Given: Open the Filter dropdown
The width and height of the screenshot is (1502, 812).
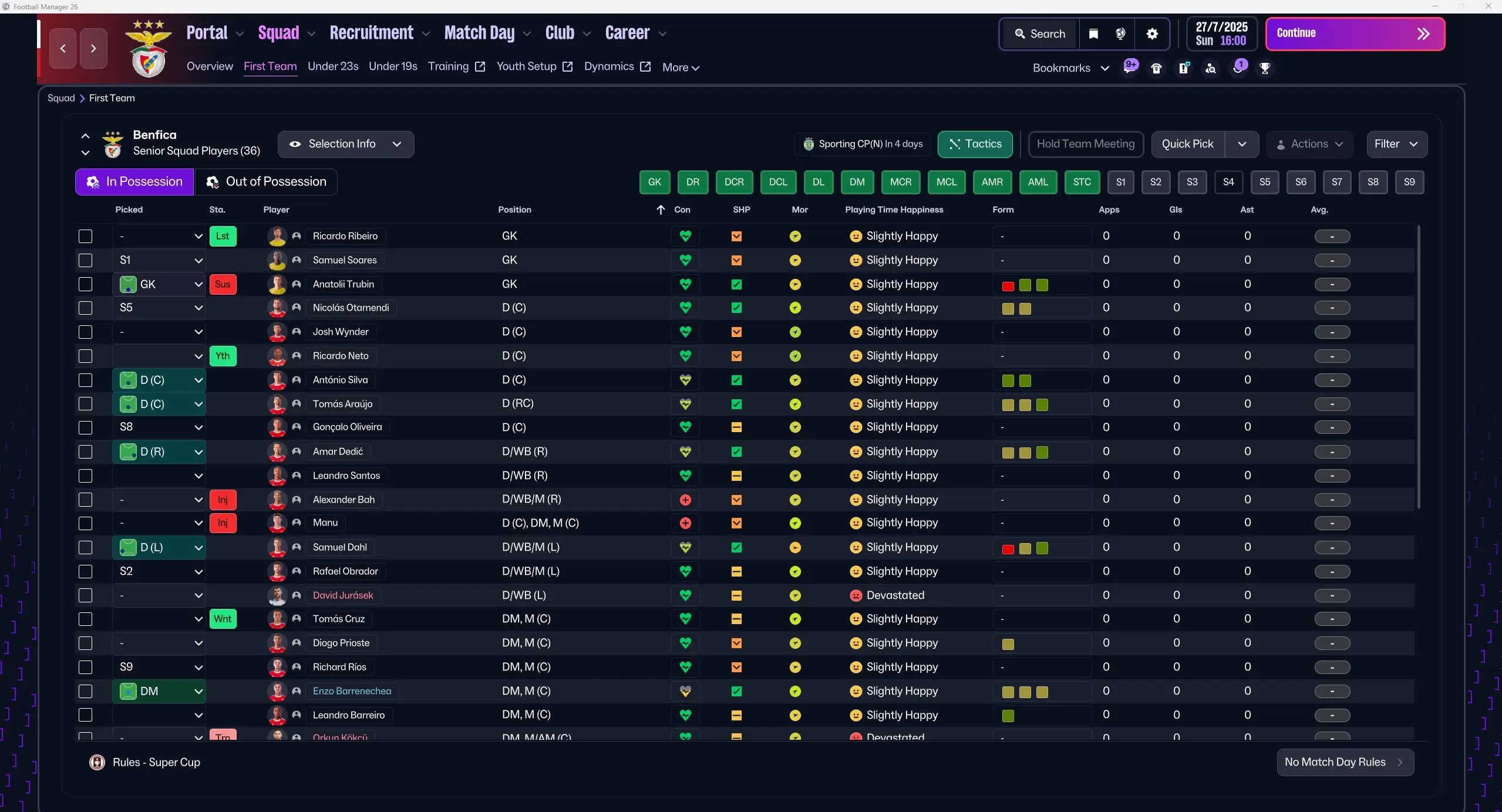Looking at the screenshot, I should click(x=1396, y=144).
